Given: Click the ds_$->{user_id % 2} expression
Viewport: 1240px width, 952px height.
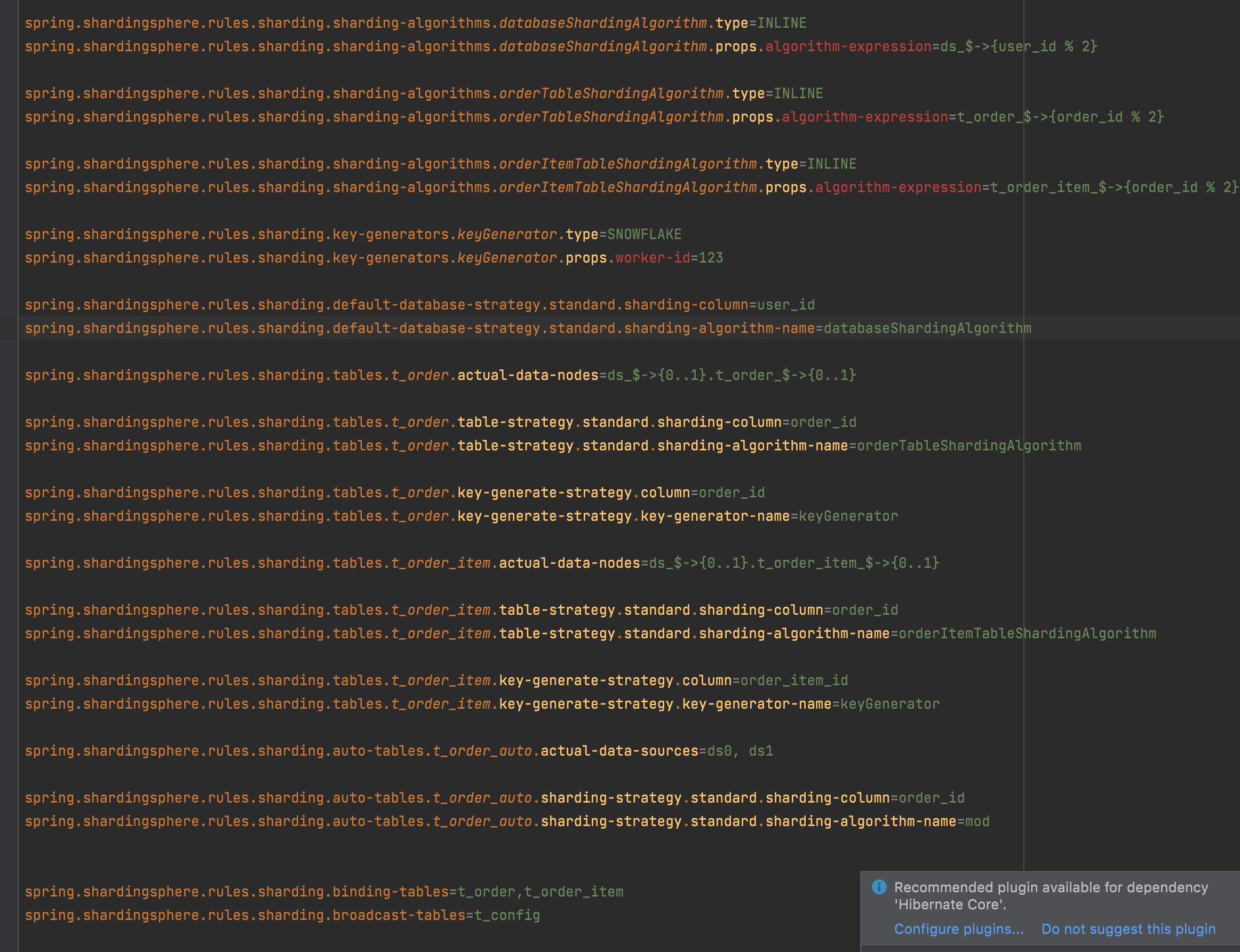Looking at the screenshot, I should pyautogui.click(x=1018, y=46).
